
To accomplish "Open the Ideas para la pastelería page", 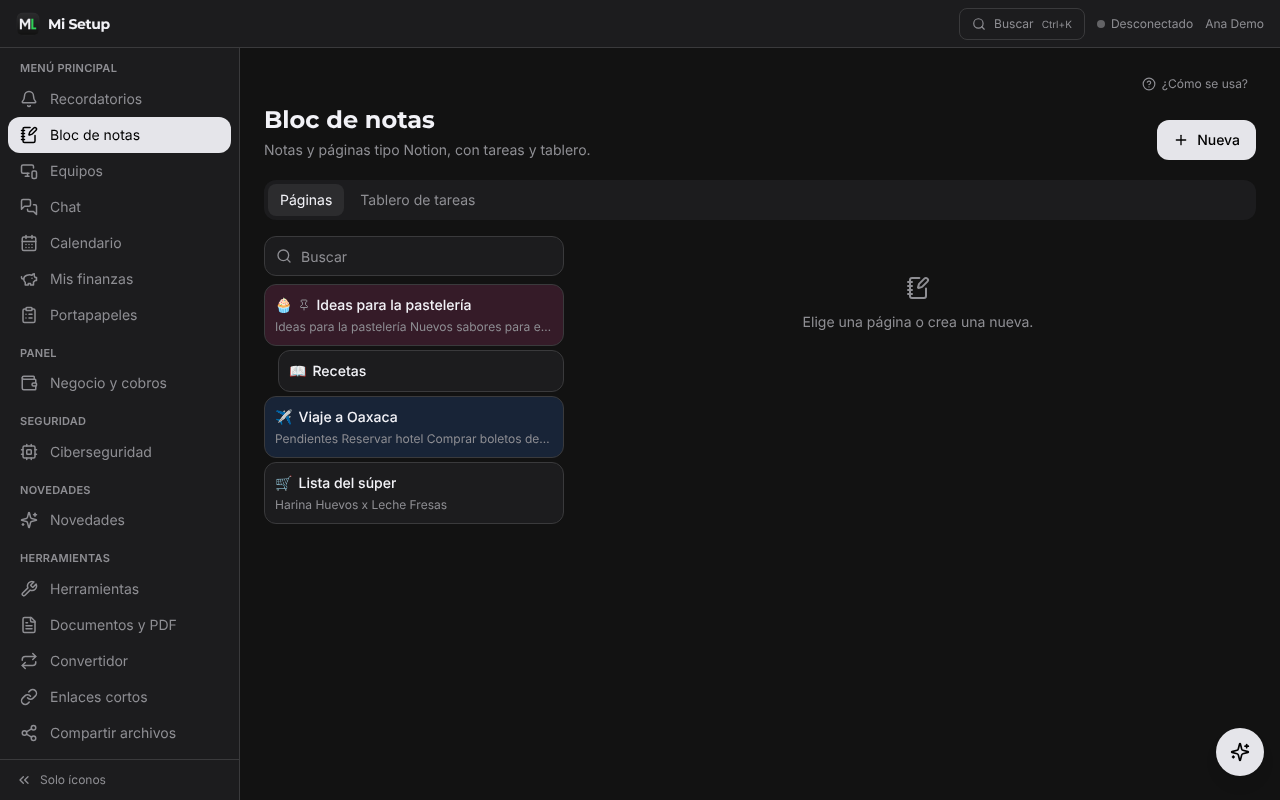I will tap(414, 315).
